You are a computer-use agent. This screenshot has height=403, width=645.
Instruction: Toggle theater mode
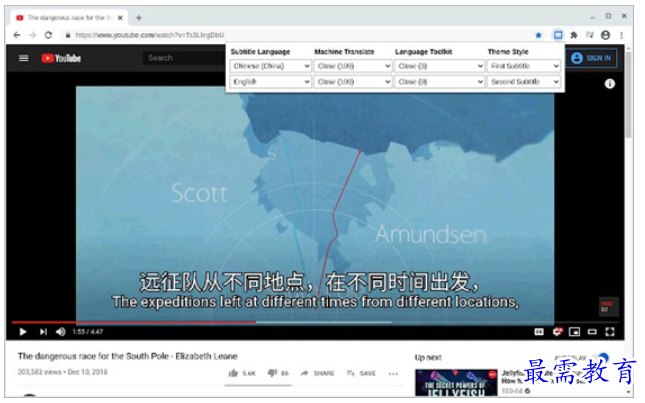pos(592,331)
